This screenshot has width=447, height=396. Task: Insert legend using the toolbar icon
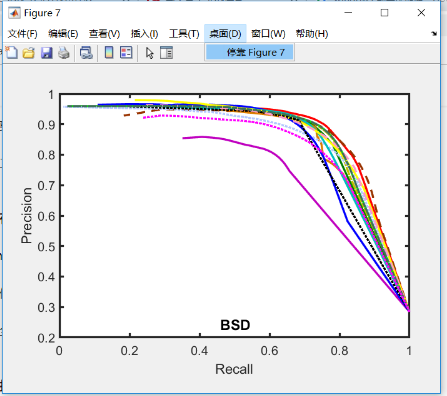click(x=126, y=53)
